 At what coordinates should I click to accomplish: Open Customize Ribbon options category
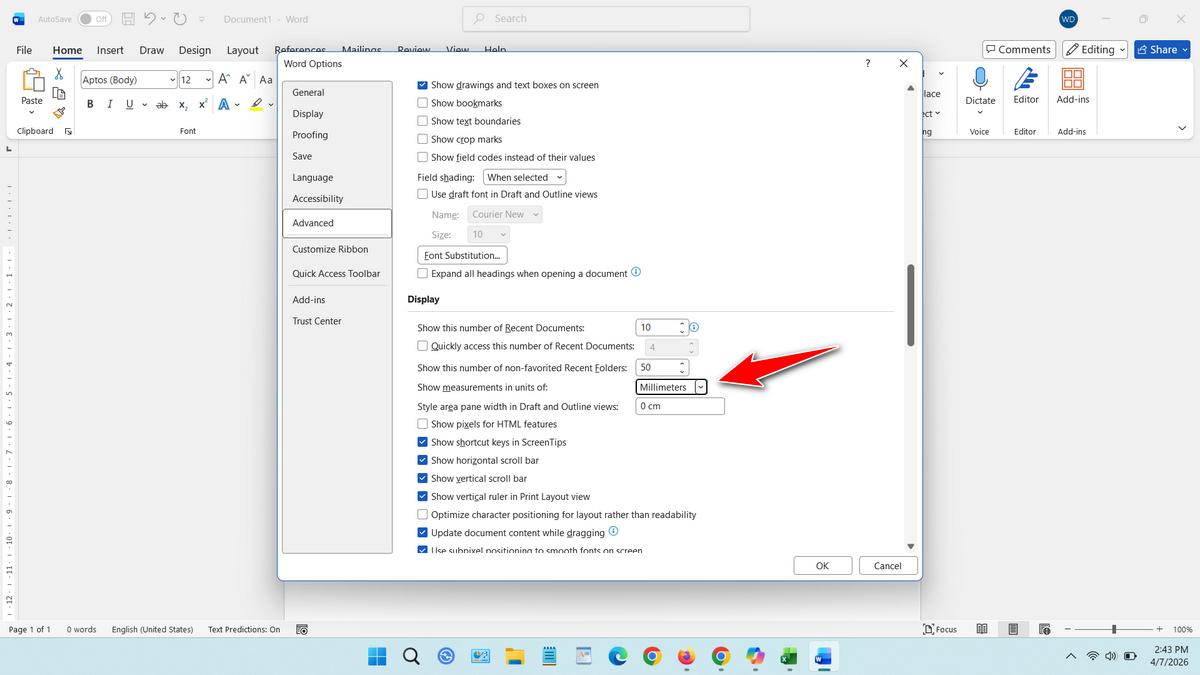(x=330, y=249)
